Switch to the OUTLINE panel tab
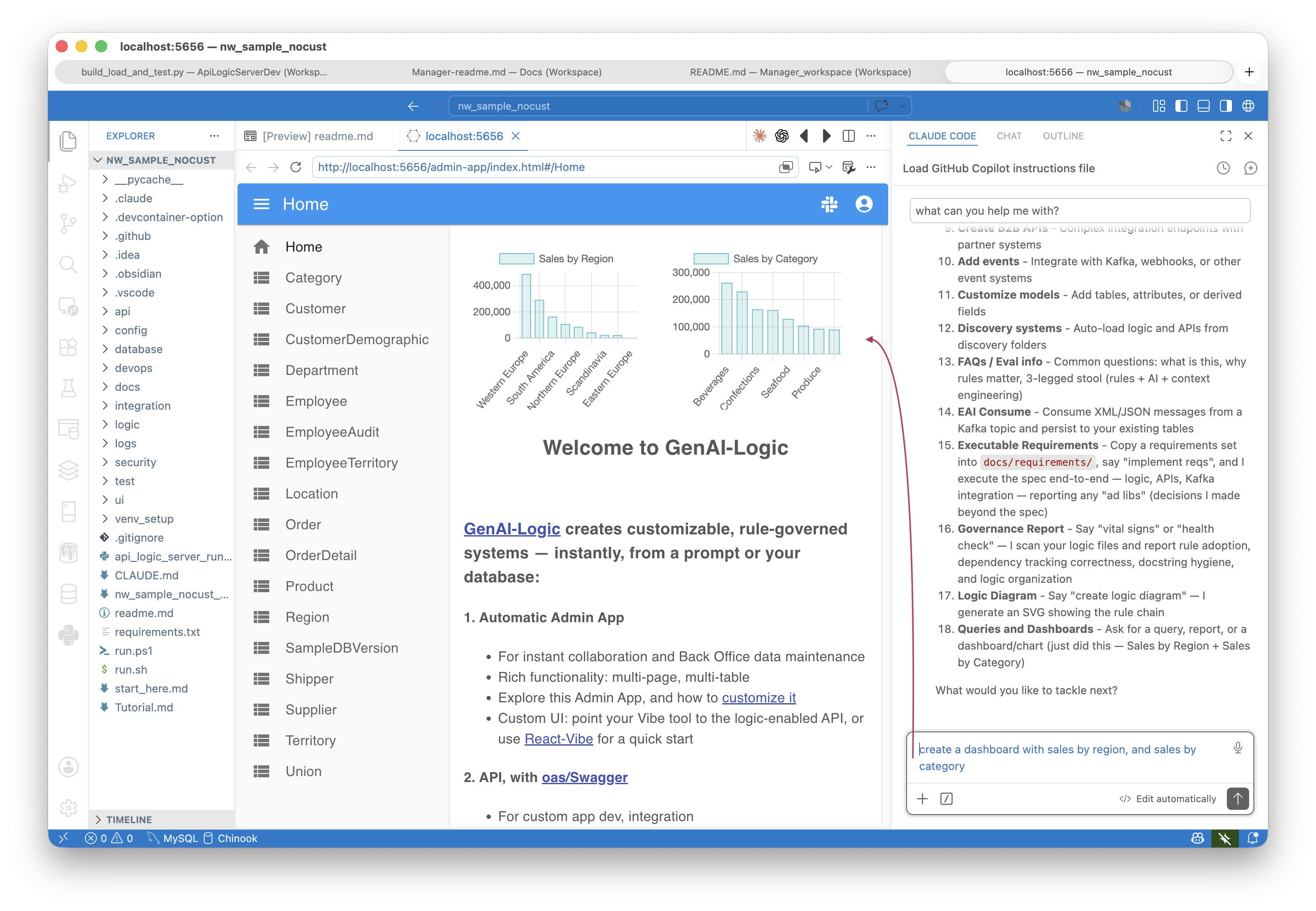Viewport: 1316px width, 911px height. click(x=1063, y=136)
